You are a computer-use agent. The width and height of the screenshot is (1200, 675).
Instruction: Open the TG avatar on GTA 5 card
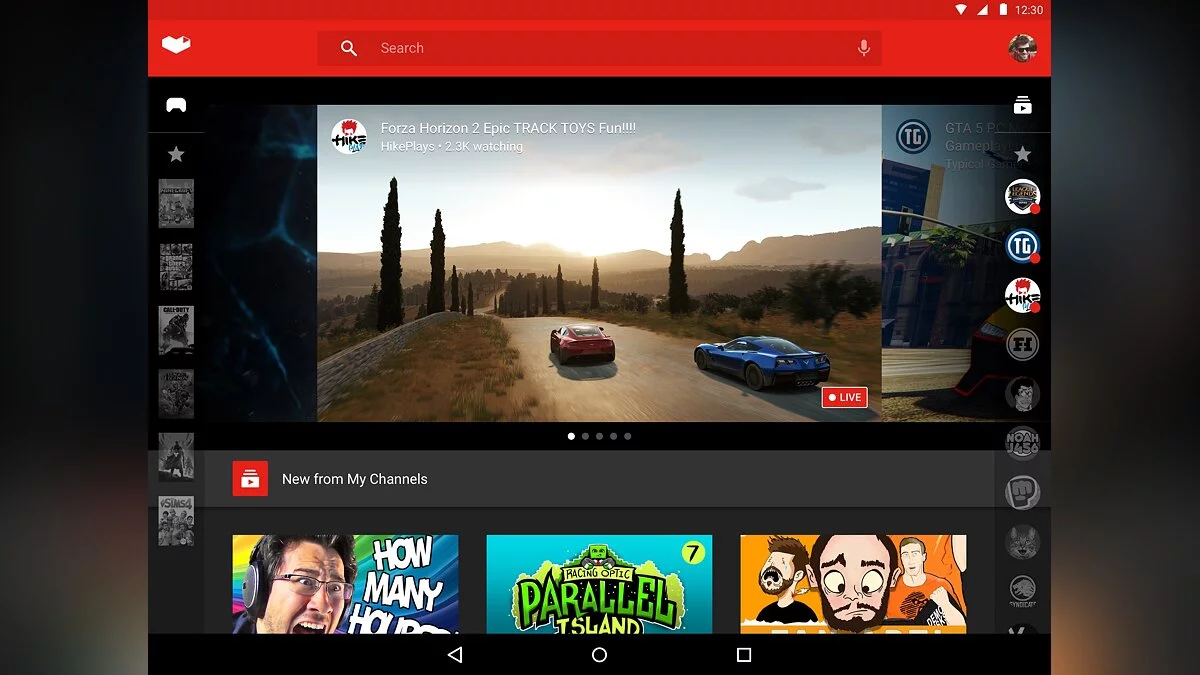pos(913,137)
